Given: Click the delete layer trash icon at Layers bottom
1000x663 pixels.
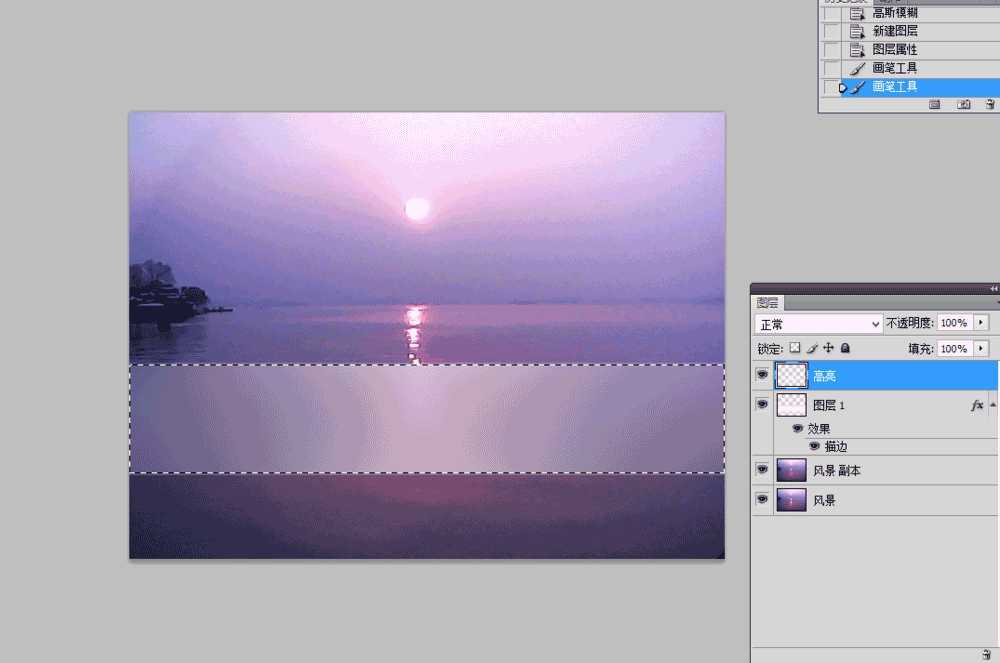Looking at the screenshot, I should (x=987, y=654).
